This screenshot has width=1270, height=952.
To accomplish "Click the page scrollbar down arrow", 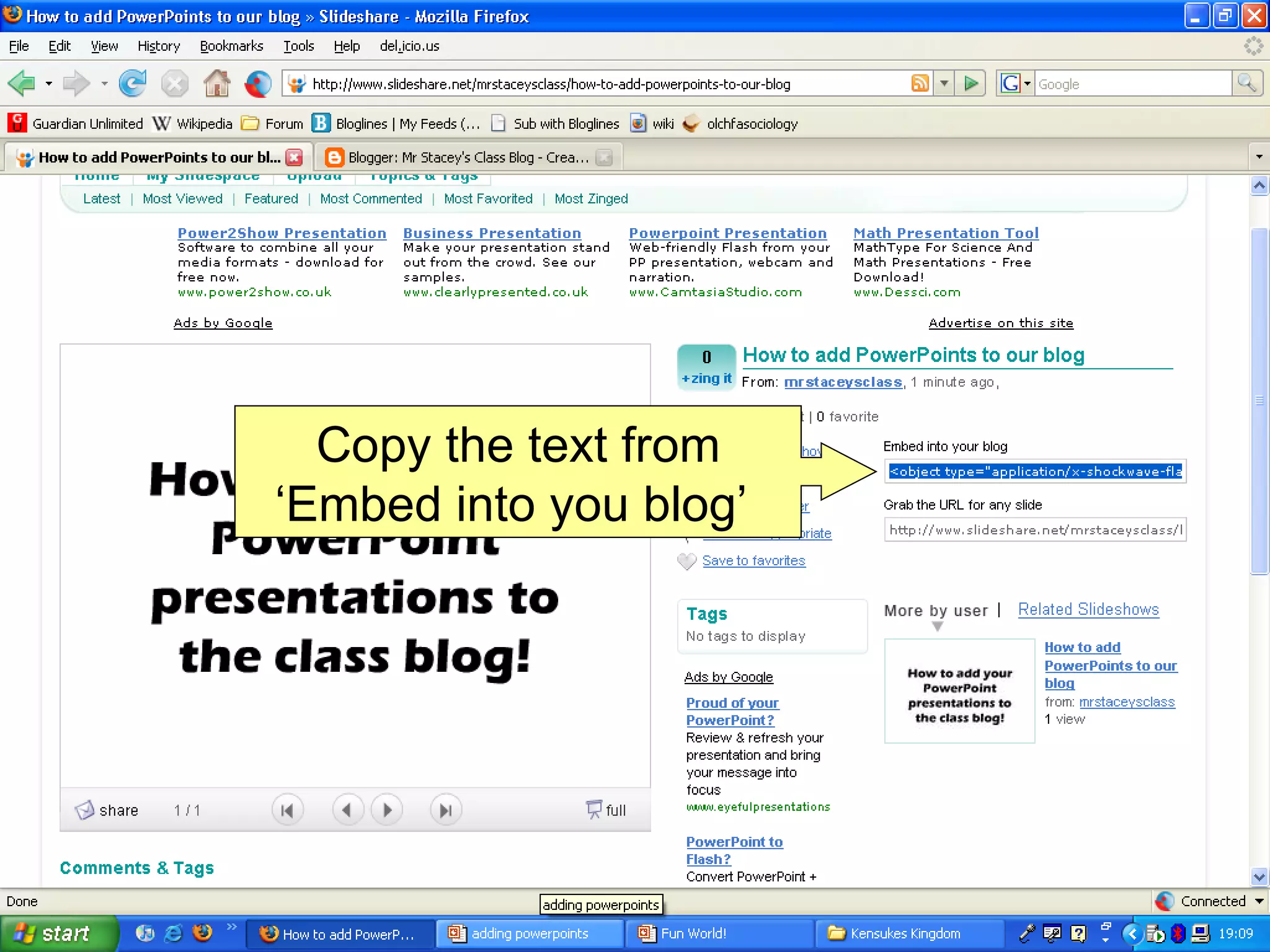I will pyautogui.click(x=1259, y=876).
